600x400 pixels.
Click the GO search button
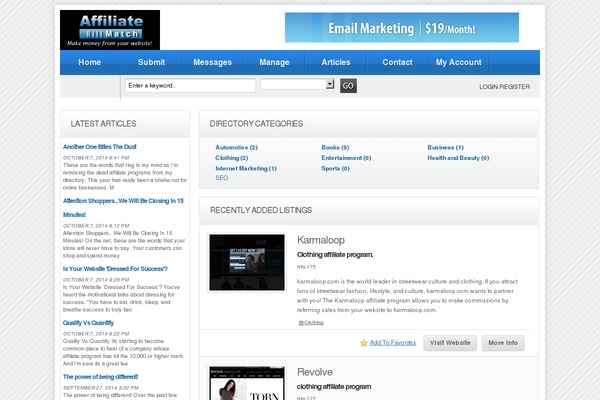coord(348,86)
